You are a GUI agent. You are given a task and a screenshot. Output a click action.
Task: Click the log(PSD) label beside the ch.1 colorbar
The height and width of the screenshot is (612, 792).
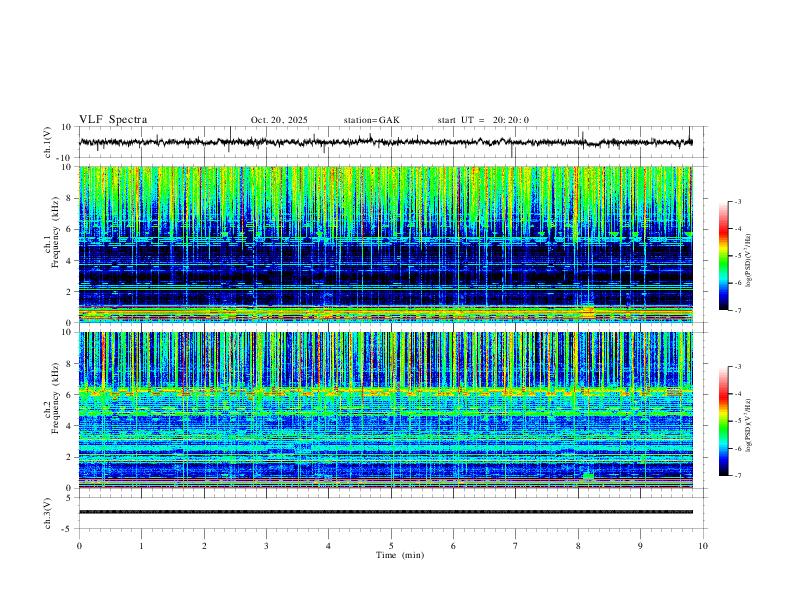748,261
